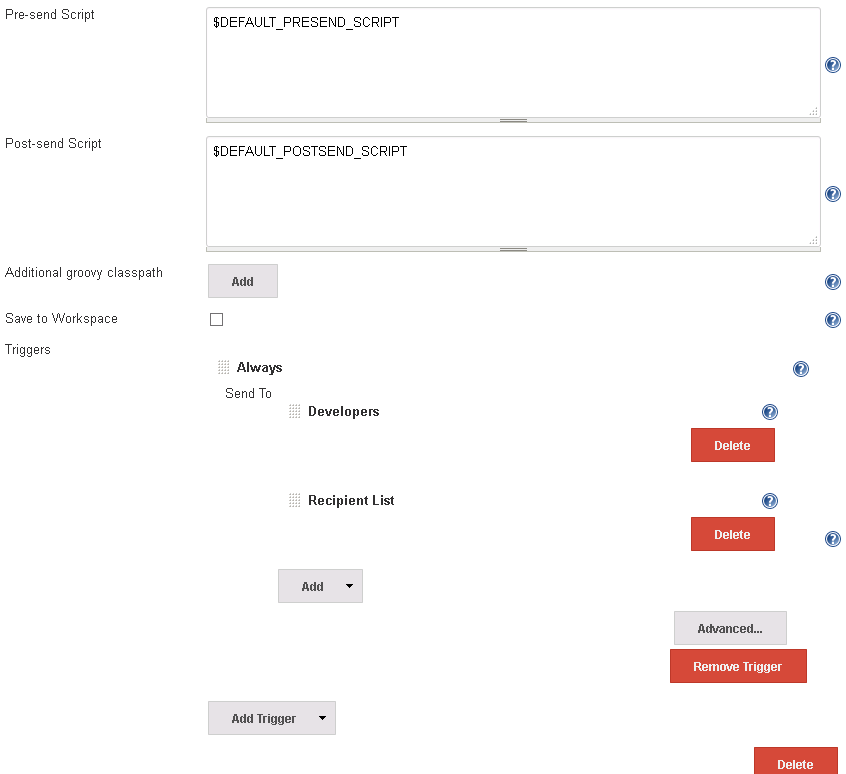The width and height of the screenshot is (846, 774).
Task: Open Advanced trigger settings
Action: click(730, 628)
